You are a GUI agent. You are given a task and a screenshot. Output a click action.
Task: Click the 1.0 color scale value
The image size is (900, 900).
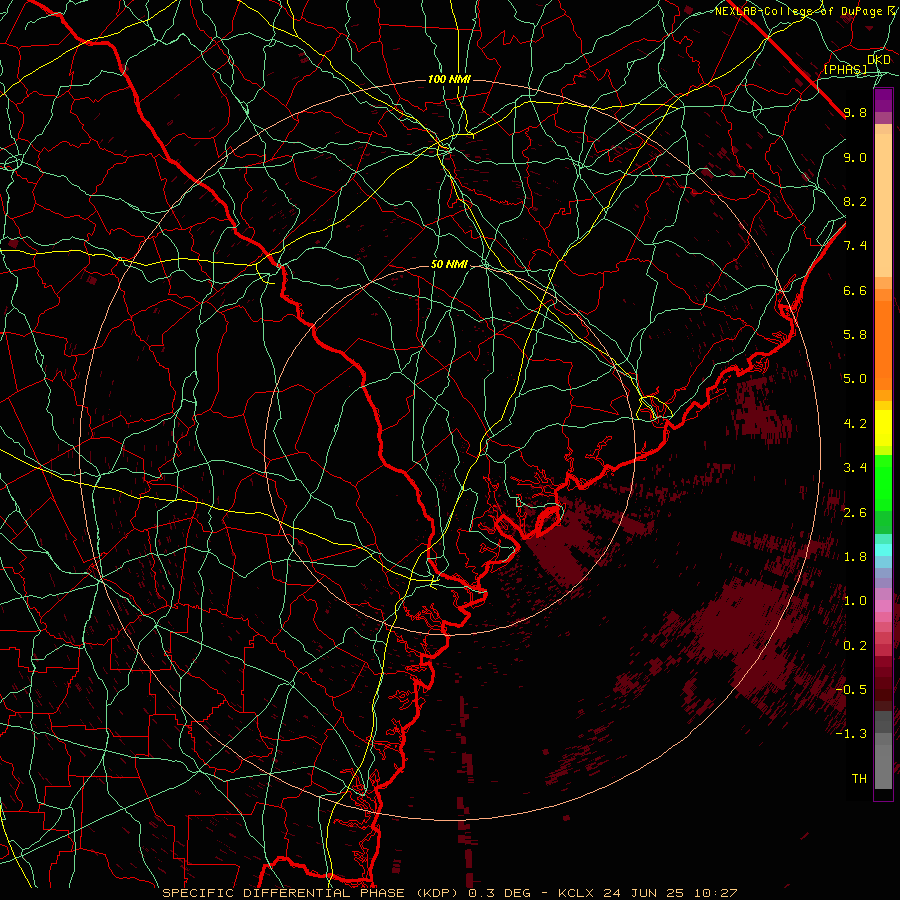(855, 601)
